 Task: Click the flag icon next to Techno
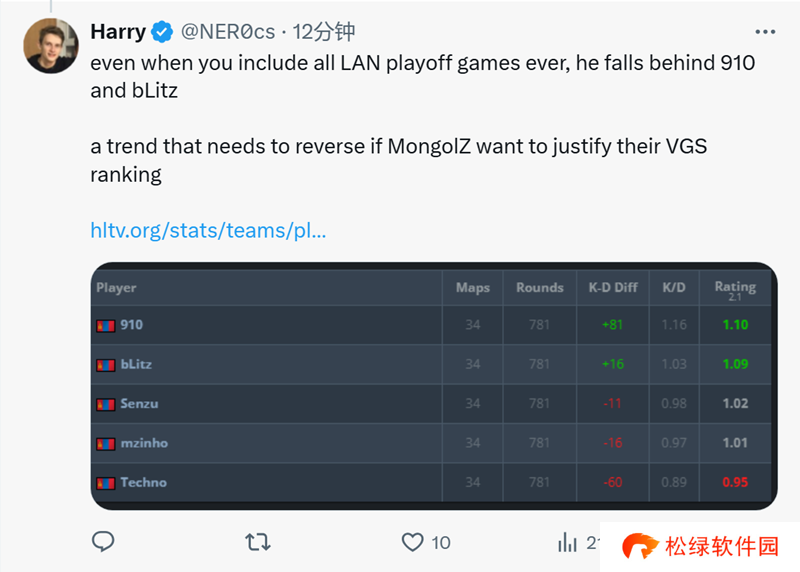(x=105, y=483)
